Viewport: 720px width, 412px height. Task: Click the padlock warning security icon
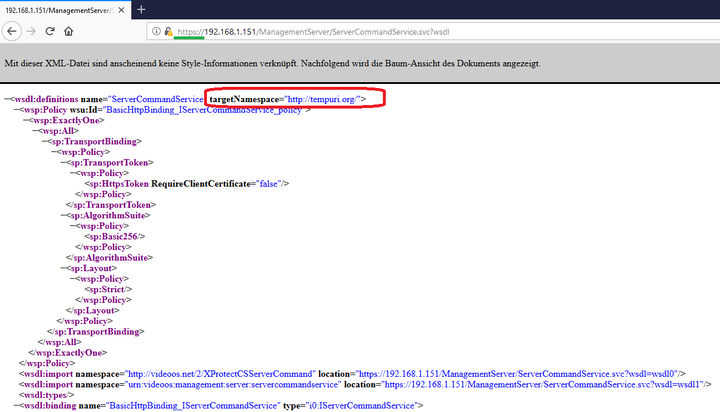point(169,32)
